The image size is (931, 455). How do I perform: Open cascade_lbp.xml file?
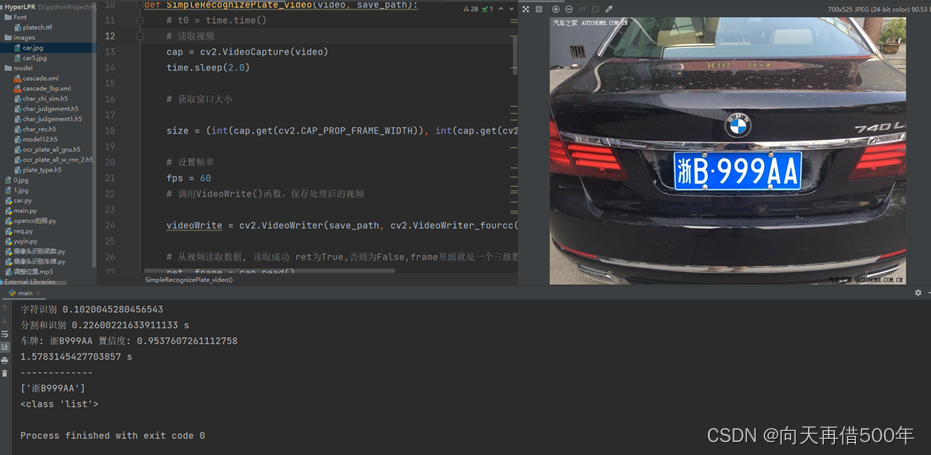point(42,89)
